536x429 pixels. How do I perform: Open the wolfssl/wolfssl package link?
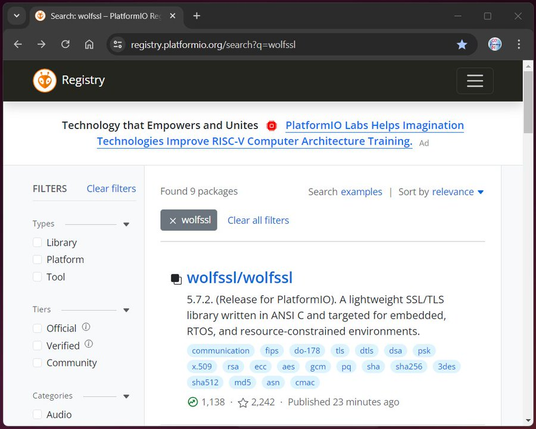tap(240, 278)
